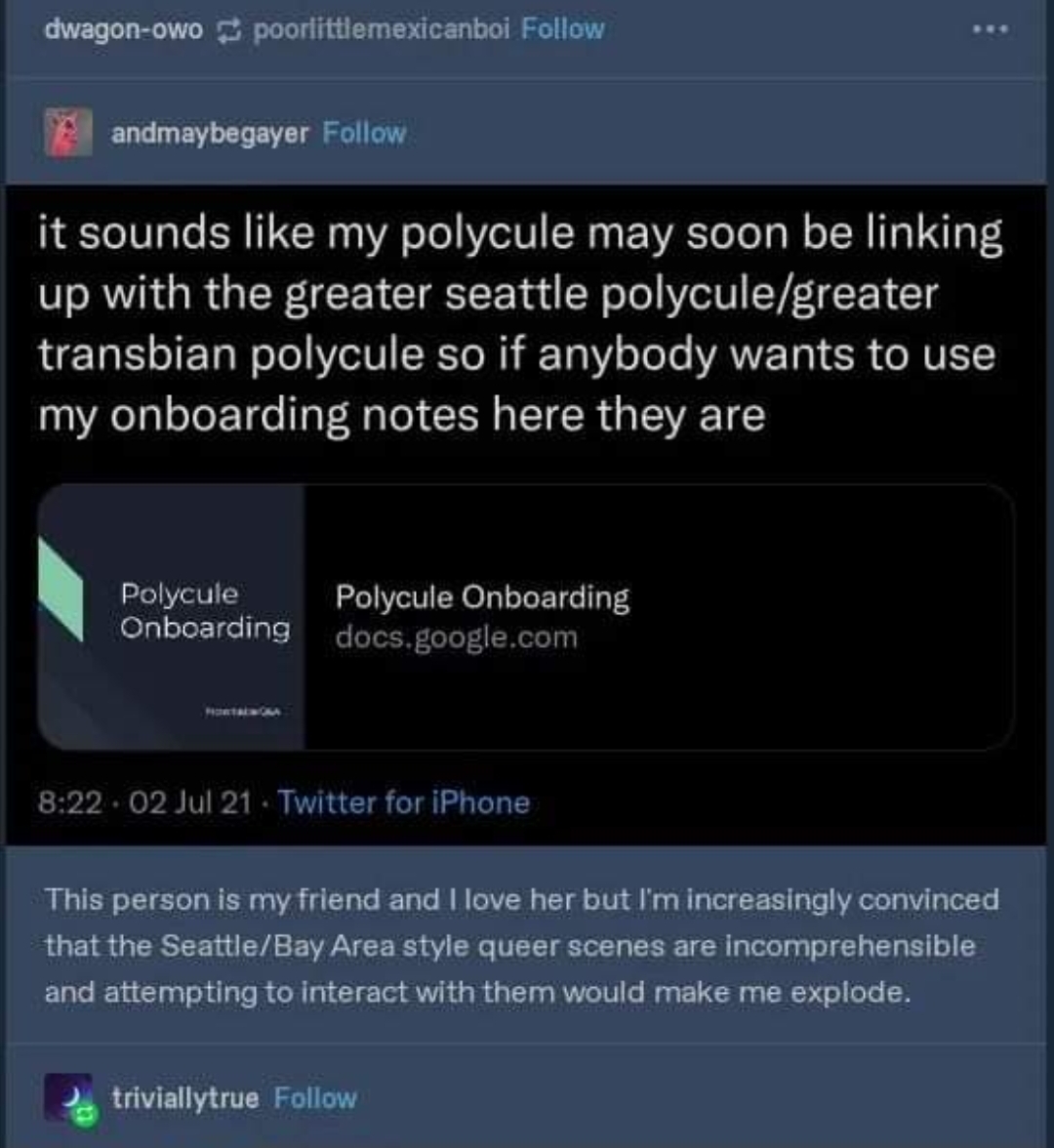1054x1148 pixels.
Task: Click the Twitter for iPhone link
Action: coord(403,802)
